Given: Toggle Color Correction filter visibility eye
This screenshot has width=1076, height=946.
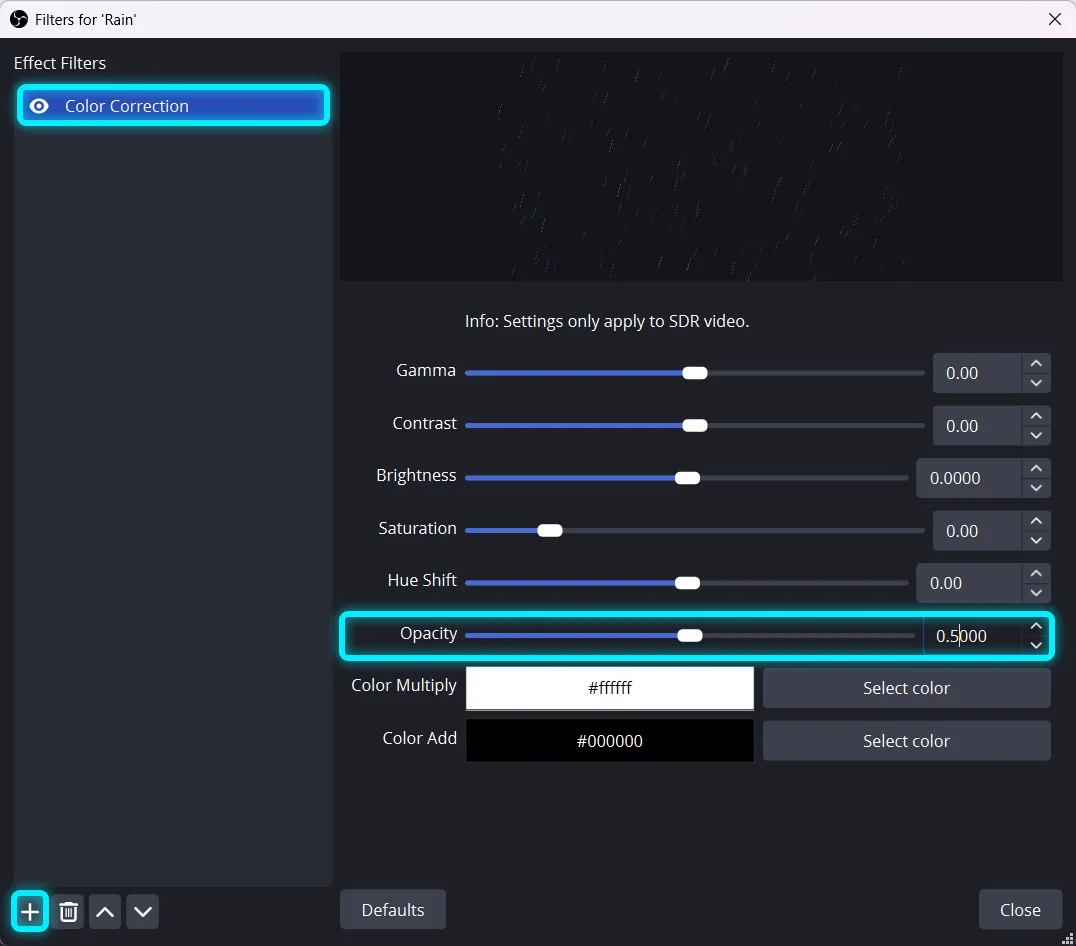Looking at the screenshot, I should (x=39, y=106).
